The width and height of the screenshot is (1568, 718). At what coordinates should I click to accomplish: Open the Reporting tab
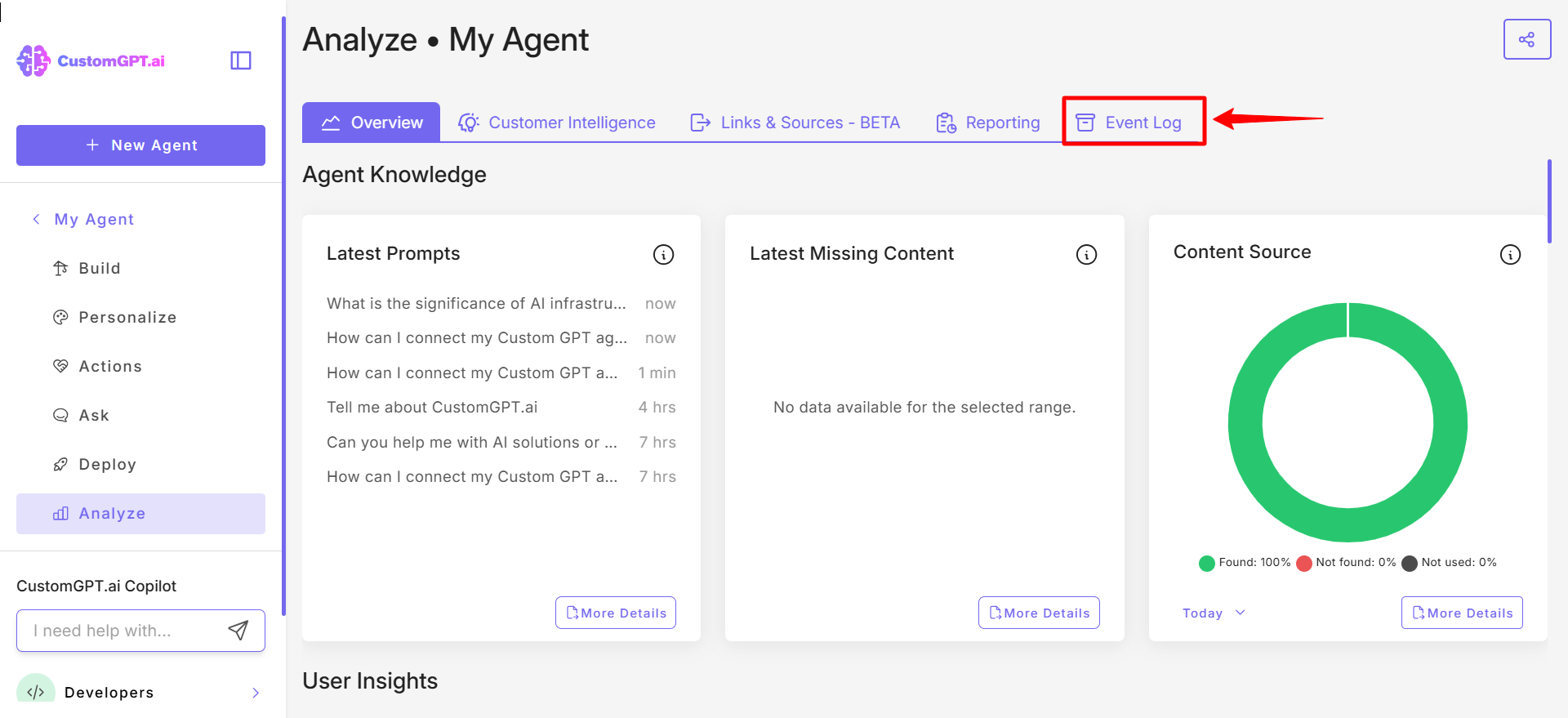click(988, 123)
